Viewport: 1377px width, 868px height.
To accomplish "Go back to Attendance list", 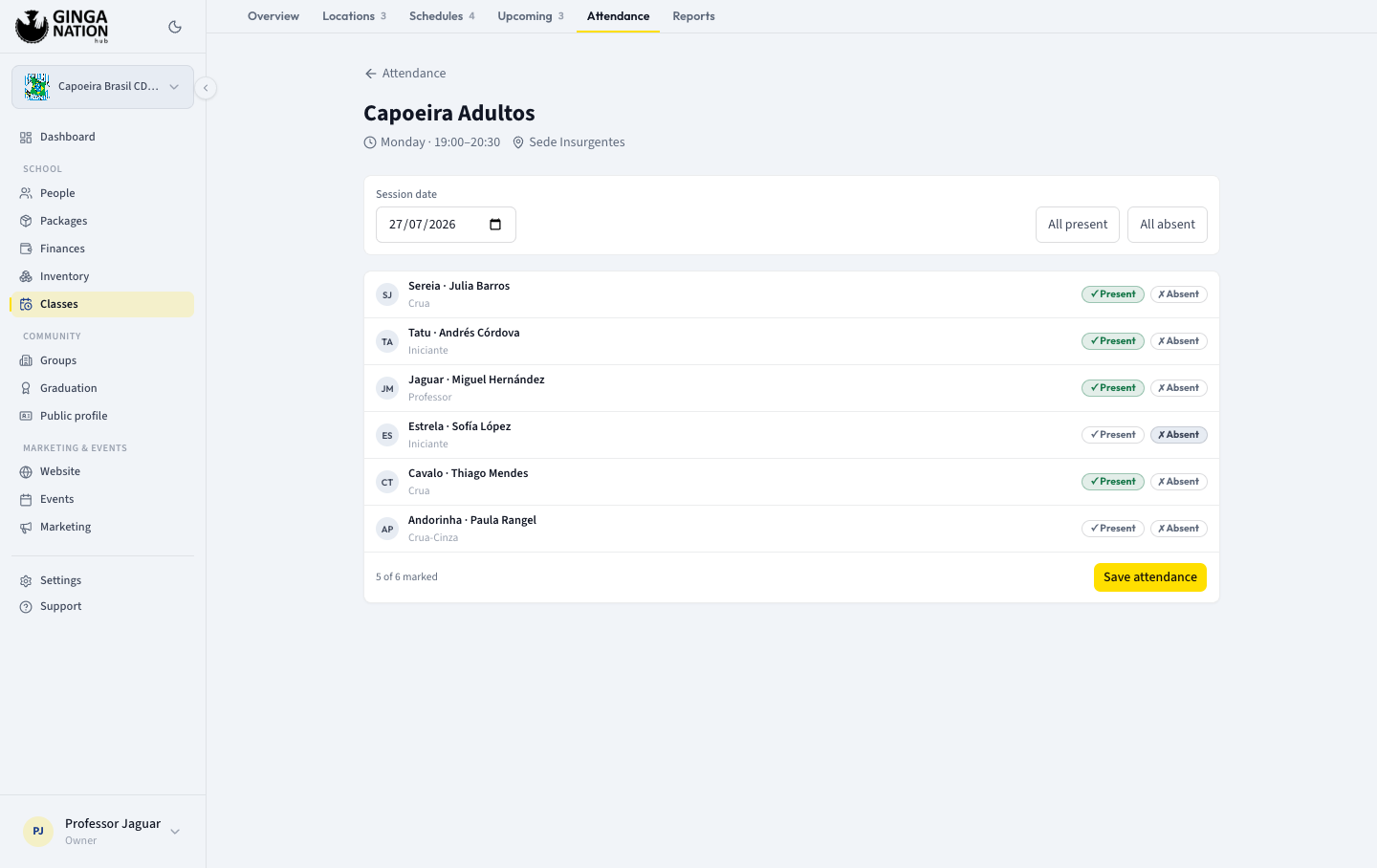I will (404, 74).
